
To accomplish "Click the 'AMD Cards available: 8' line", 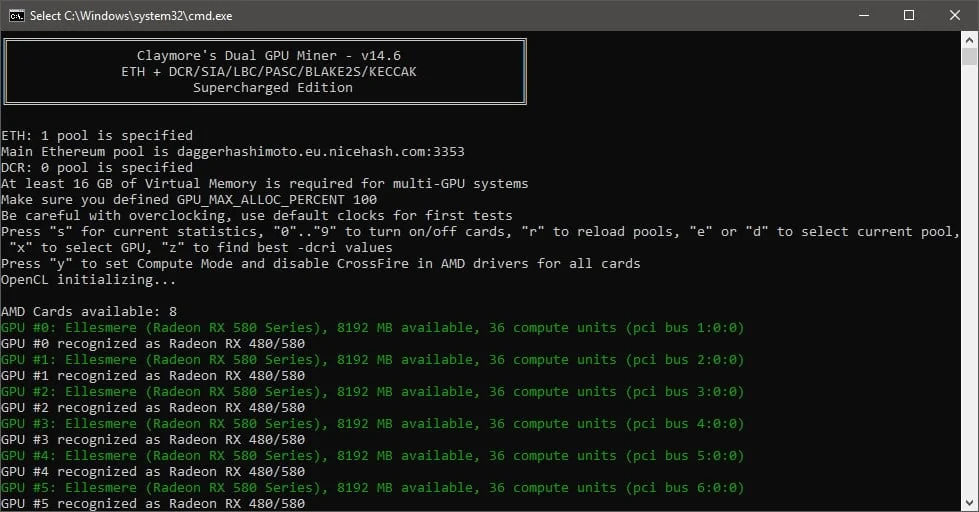I will click(x=89, y=311).
